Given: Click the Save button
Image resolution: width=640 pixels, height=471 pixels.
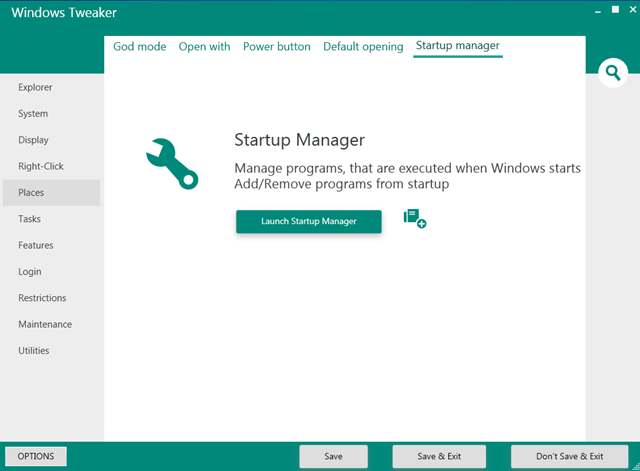Looking at the screenshot, I should click(333, 456).
